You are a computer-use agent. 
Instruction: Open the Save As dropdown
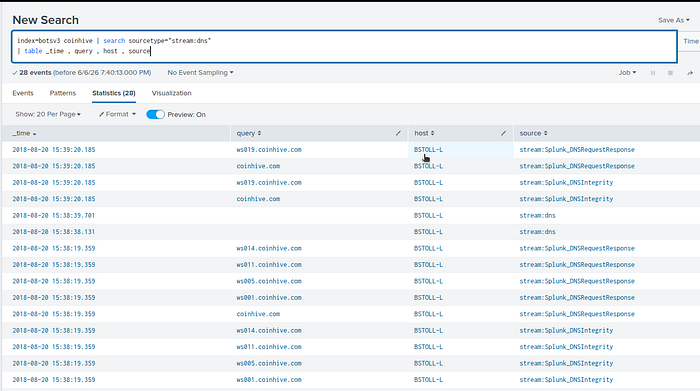tap(674, 20)
